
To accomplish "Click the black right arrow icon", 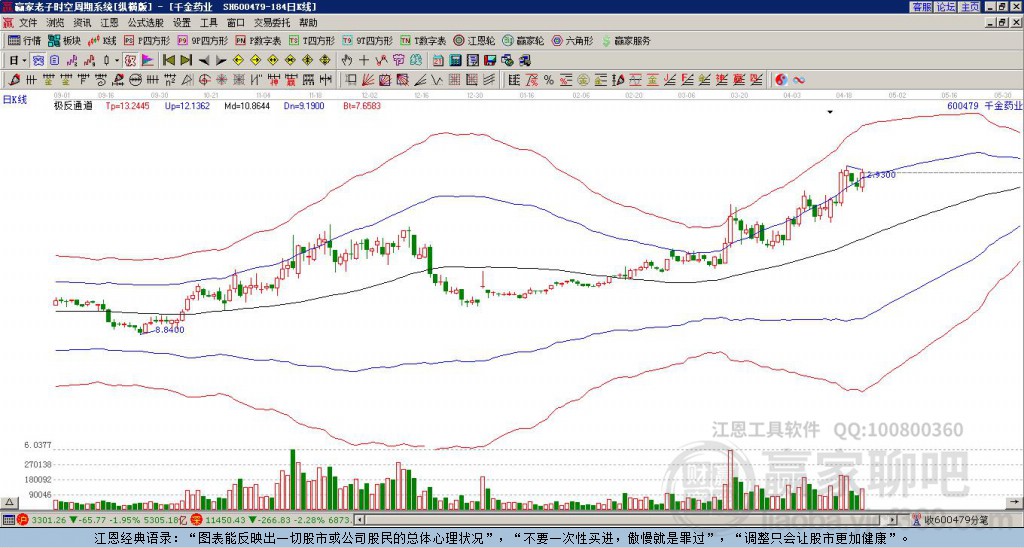I will (x=221, y=61).
